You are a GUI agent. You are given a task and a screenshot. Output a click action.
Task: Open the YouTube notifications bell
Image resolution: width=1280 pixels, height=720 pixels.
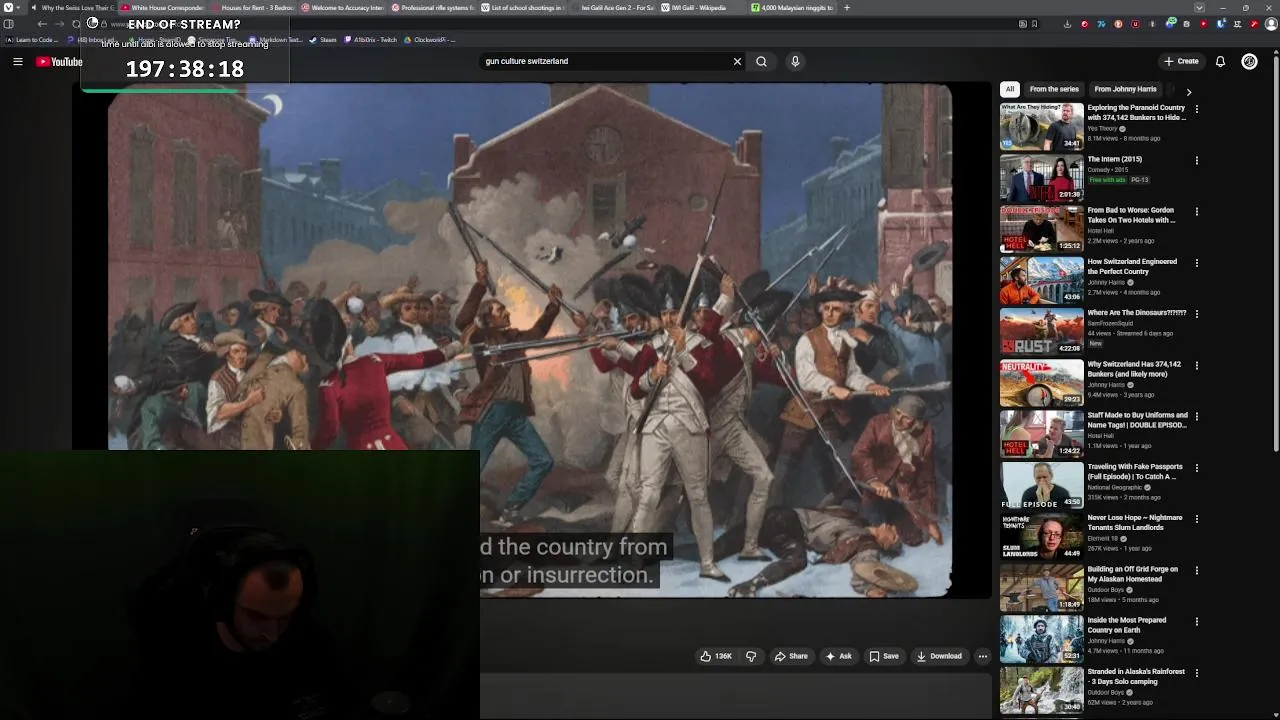tap(1220, 61)
